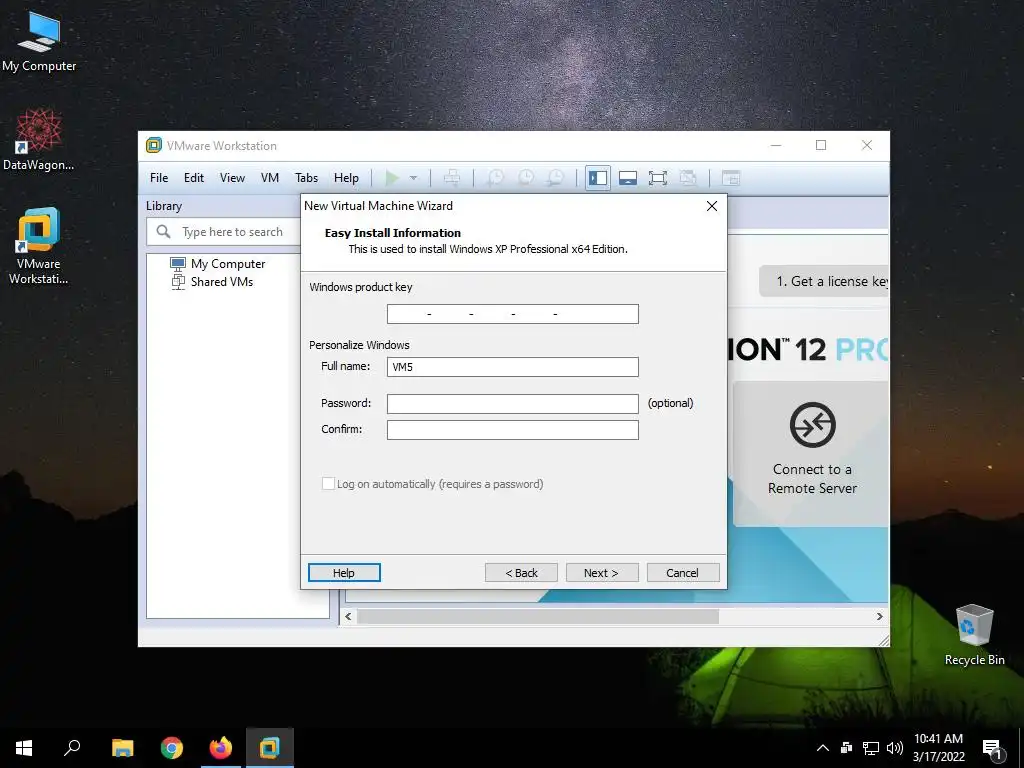Viewport: 1024px width, 768px height.
Task: Click the < Back button
Action: click(x=521, y=573)
